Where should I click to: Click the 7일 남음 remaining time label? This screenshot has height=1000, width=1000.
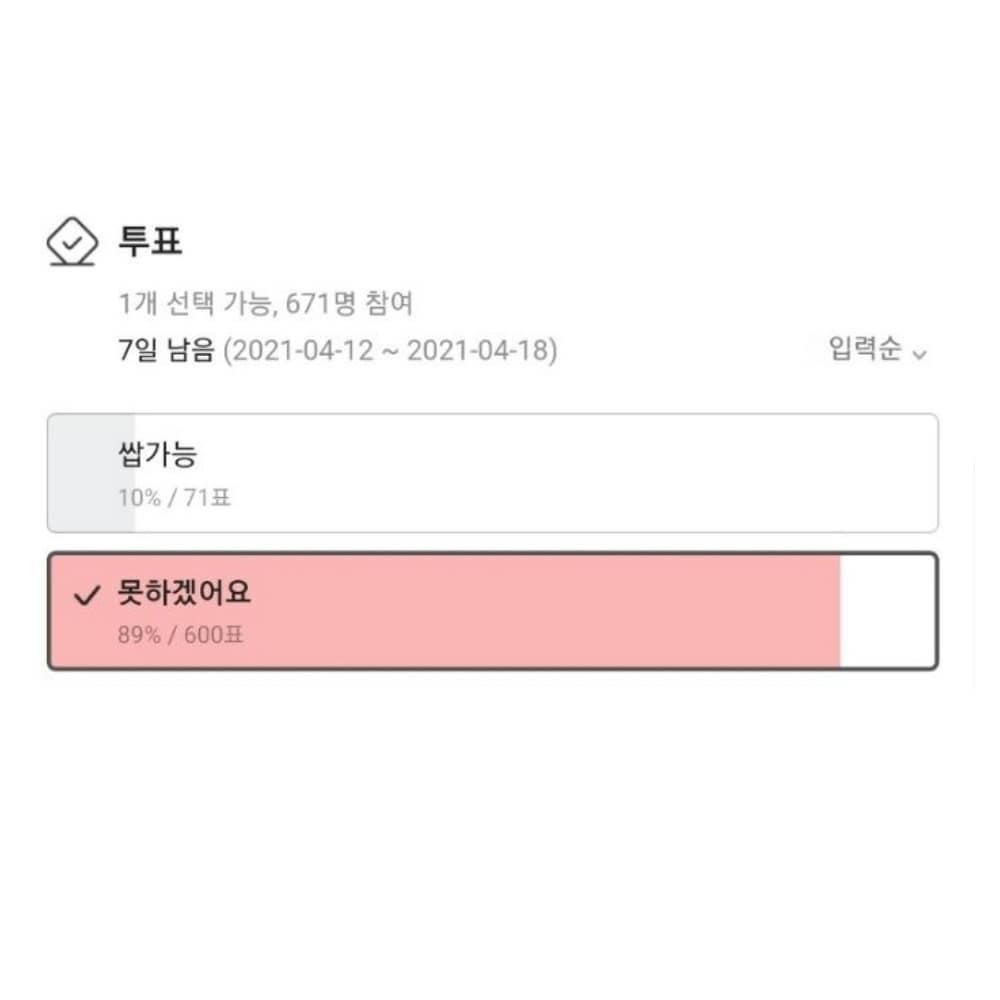(165, 351)
